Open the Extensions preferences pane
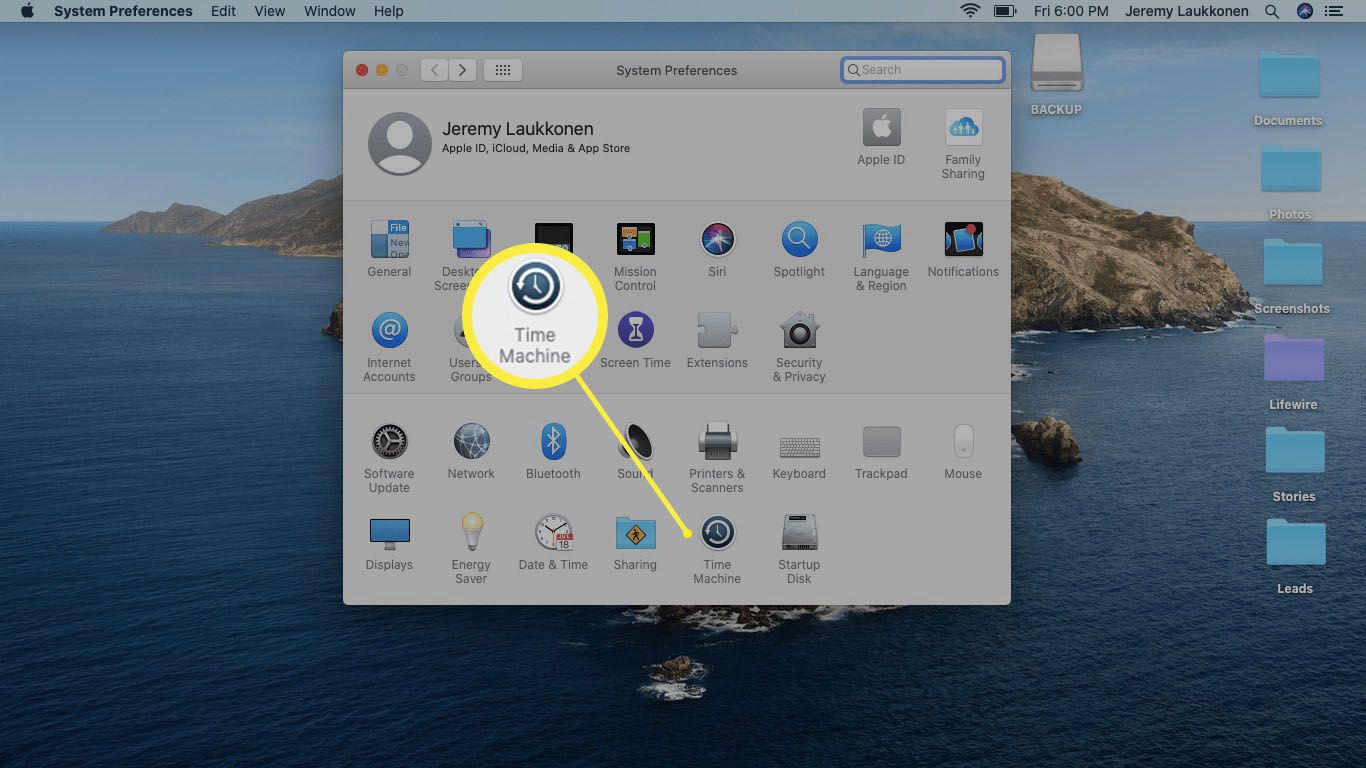Viewport: 1366px width, 768px height. [x=717, y=329]
